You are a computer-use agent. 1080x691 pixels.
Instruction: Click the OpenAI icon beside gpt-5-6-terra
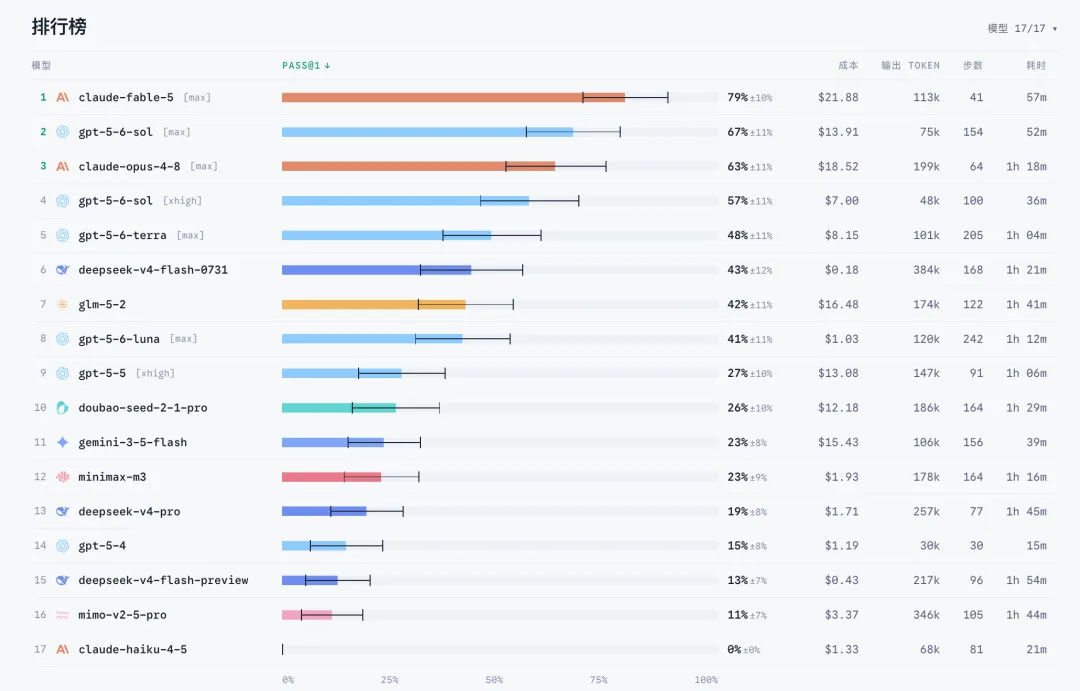[63, 235]
